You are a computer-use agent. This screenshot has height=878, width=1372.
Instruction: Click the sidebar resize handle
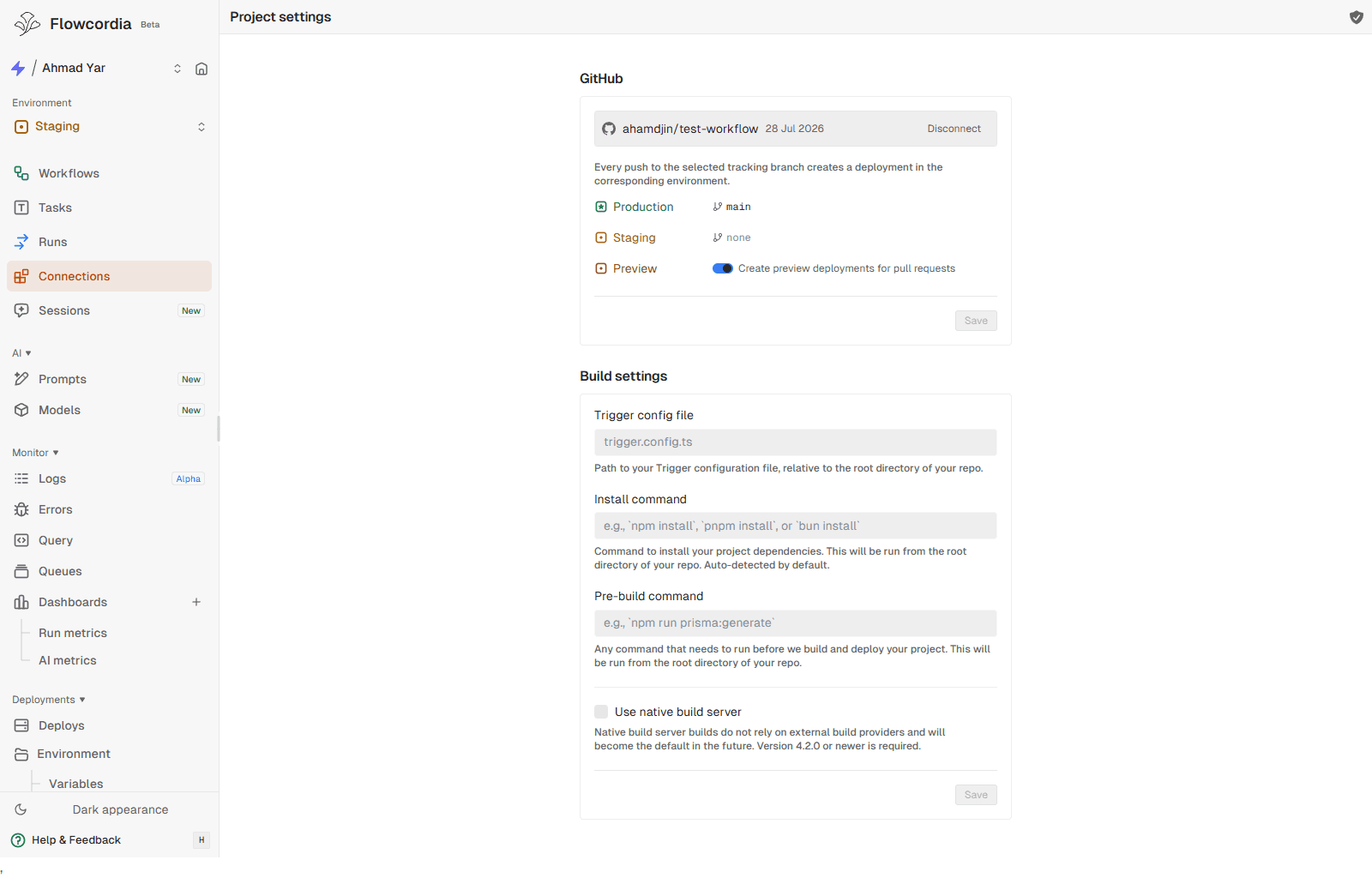(x=219, y=429)
